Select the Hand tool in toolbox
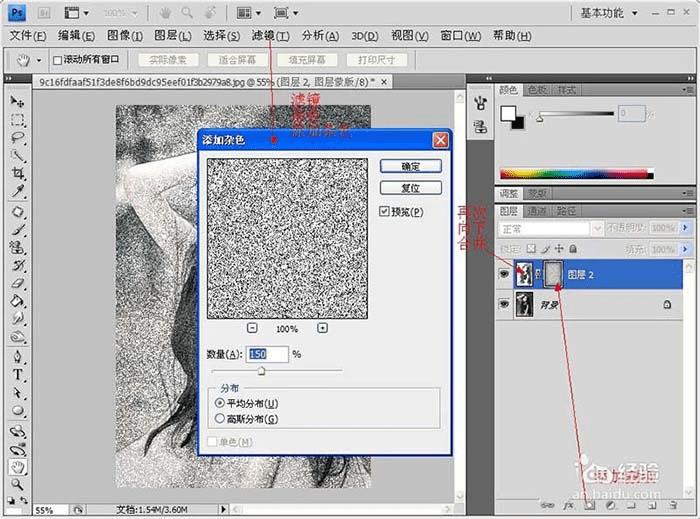Image resolution: width=700 pixels, height=519 pixels. (17, 467)
